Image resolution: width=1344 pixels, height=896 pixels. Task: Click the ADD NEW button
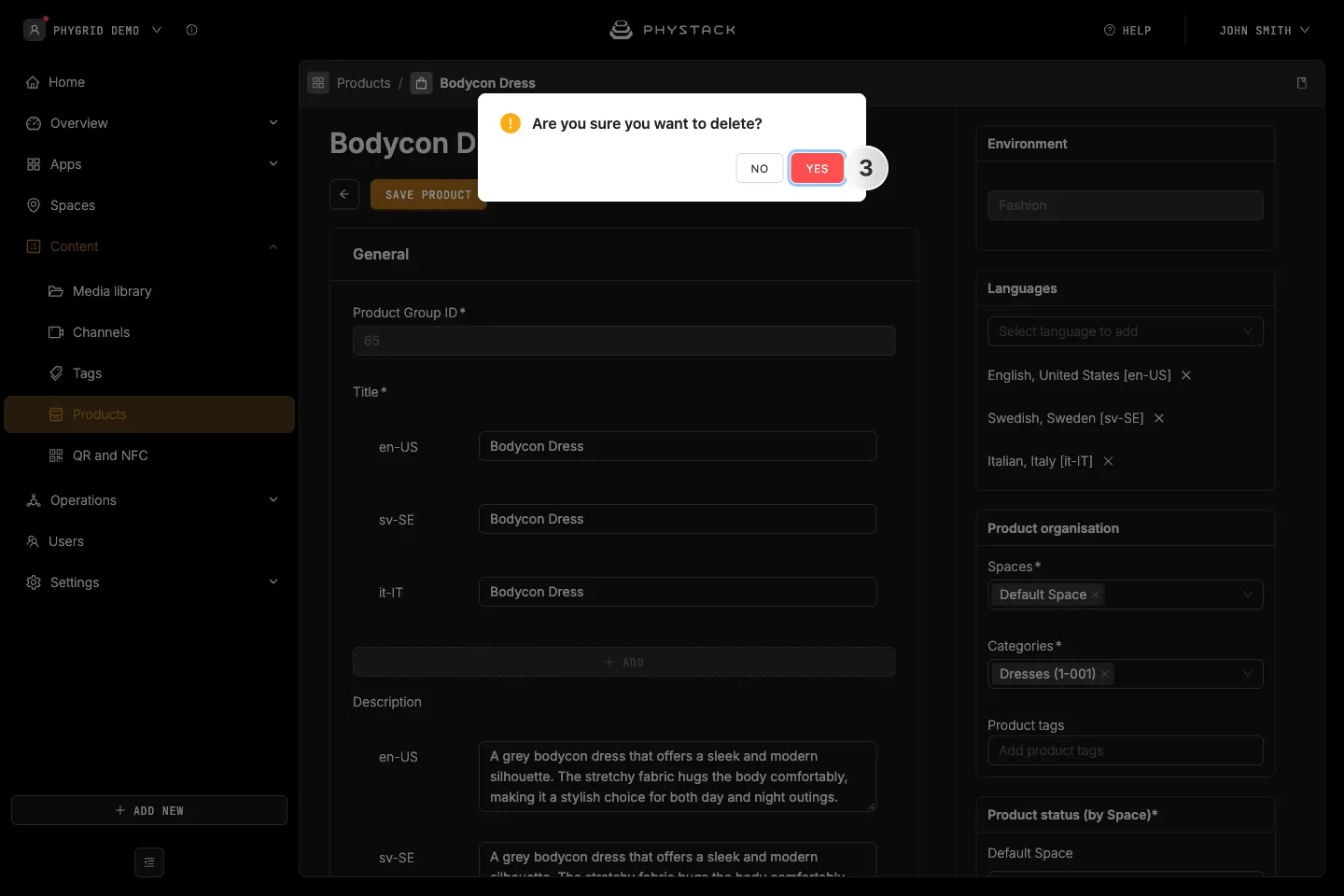(149, 810)
